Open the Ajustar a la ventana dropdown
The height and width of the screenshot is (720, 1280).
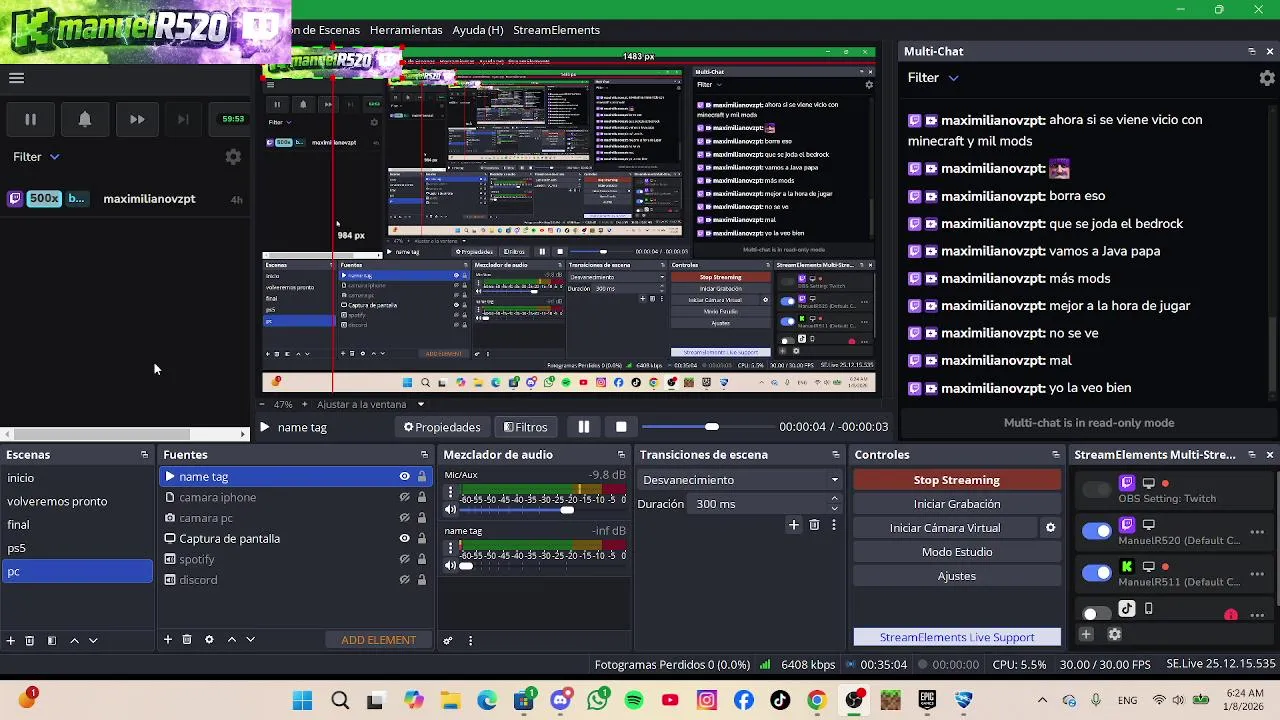pos(370,404)
